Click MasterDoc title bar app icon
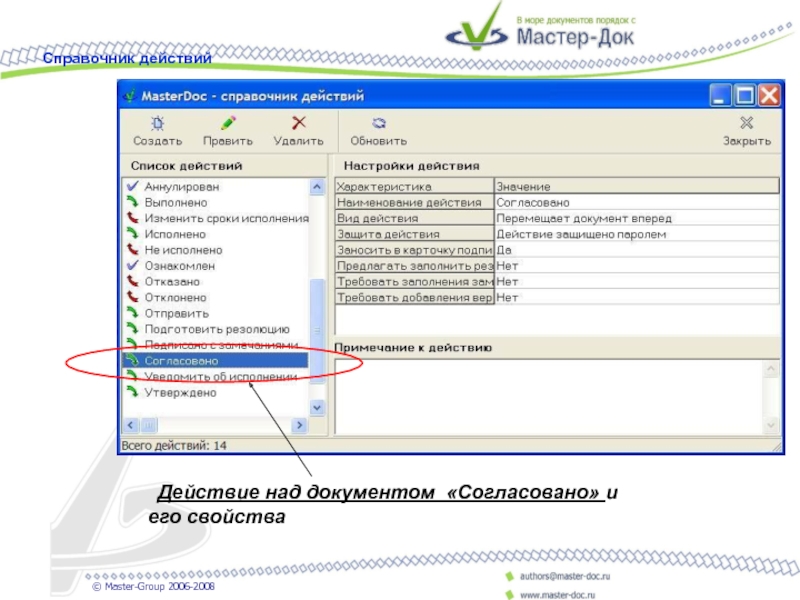The image size is (800, 600). (x=130, y=95)
